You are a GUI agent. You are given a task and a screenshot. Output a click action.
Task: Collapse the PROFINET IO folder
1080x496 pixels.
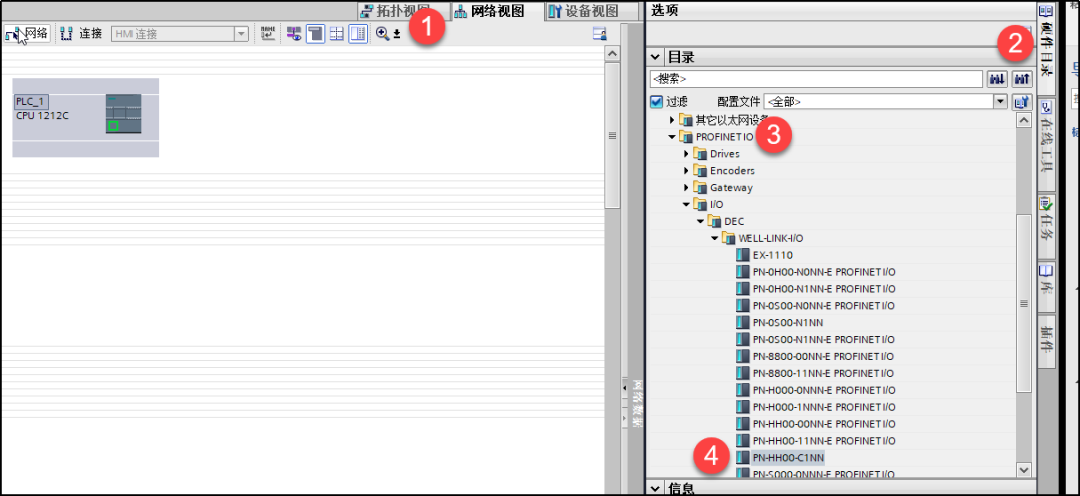tap(672, 136)
